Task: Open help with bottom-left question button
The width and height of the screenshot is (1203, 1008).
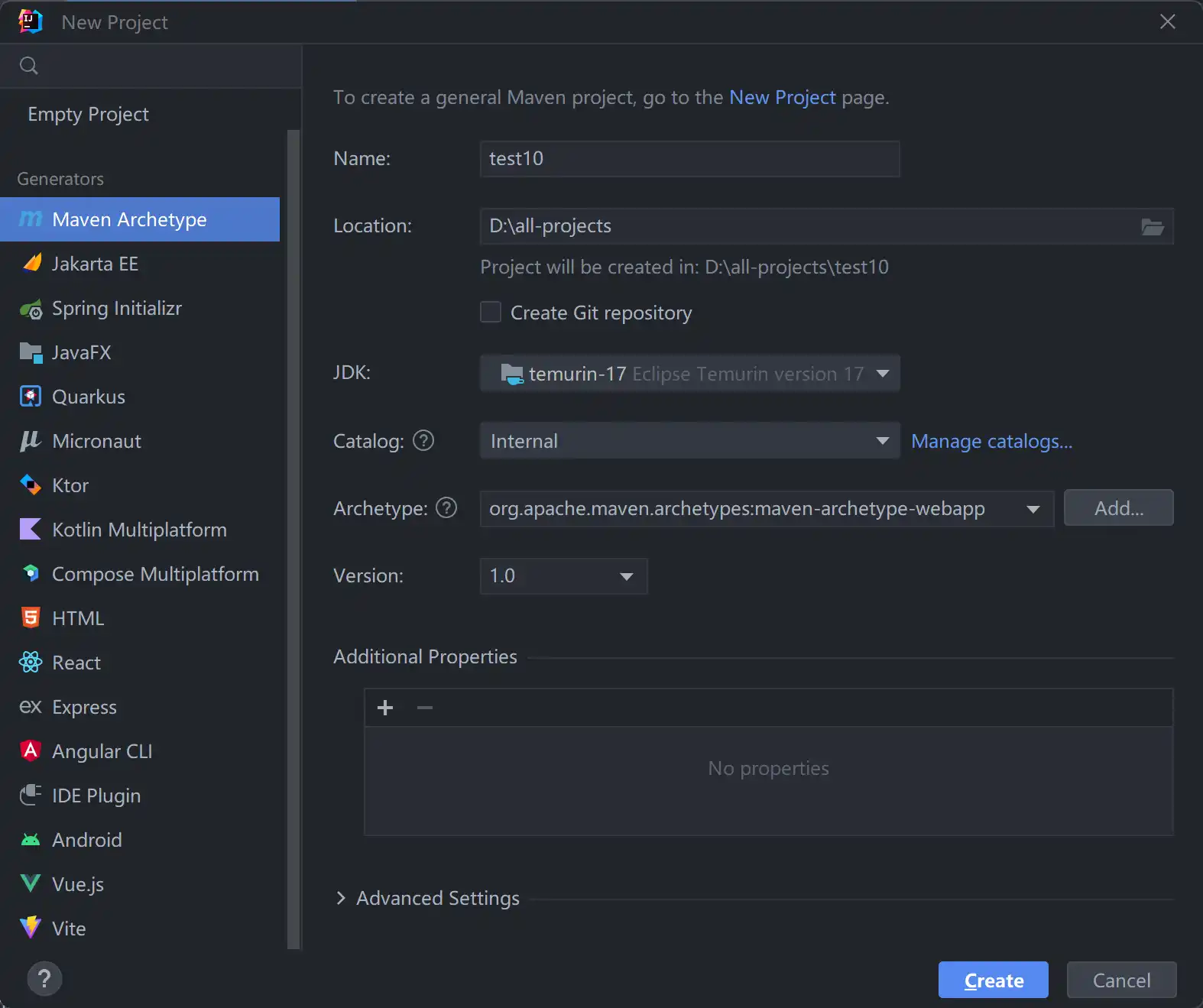Action: tap(44, 978)
